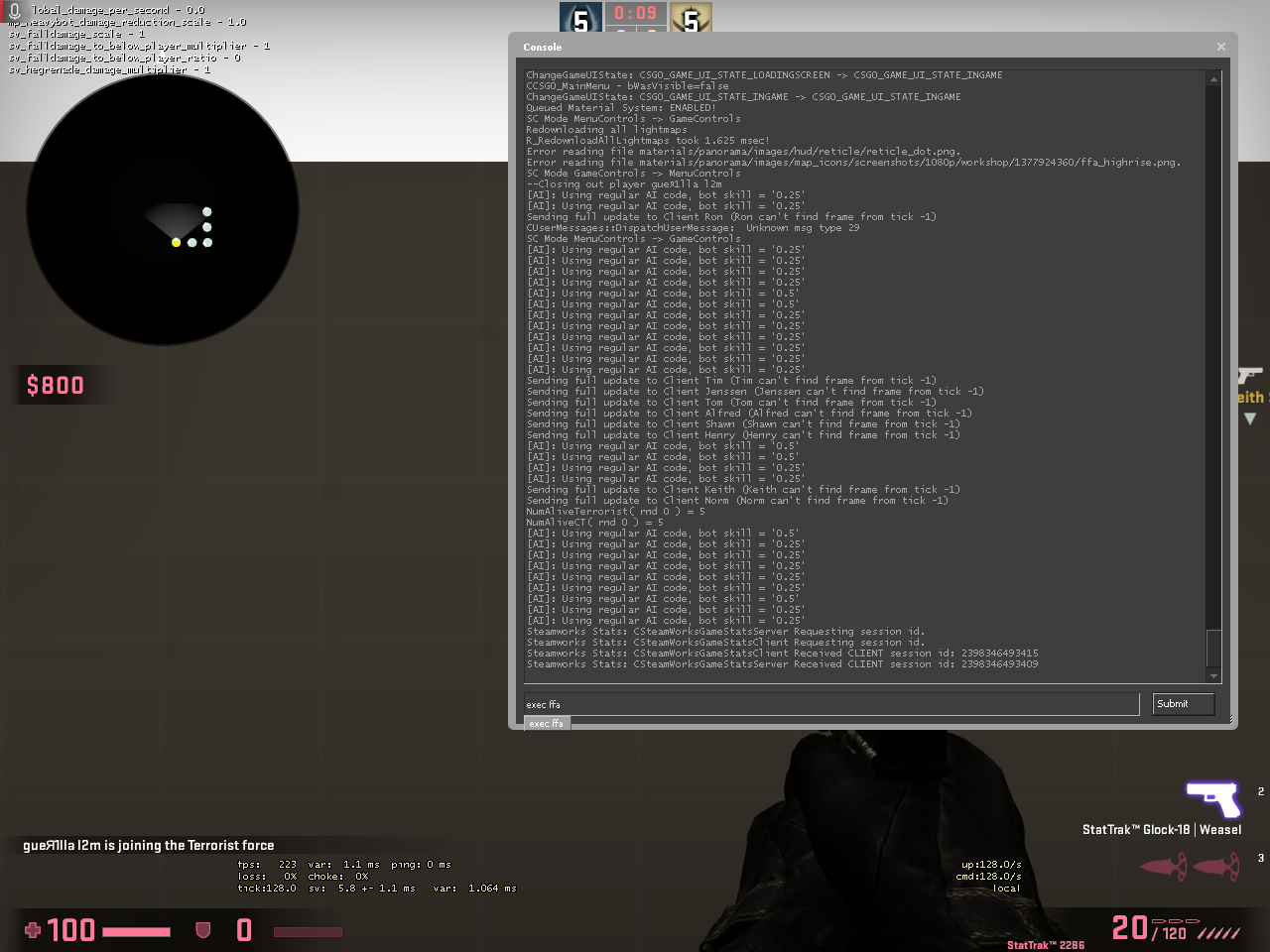Image resolution: width=1270 pixels, height=952 pixels.
Task: Click the armor shield icon
Action: (203, 930)
